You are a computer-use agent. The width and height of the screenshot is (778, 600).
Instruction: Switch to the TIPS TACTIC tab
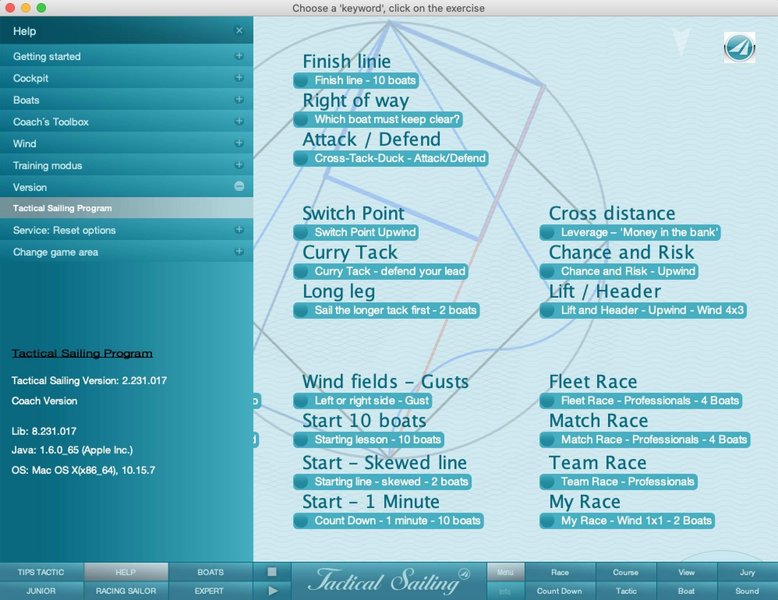click(x=42, y=572)
